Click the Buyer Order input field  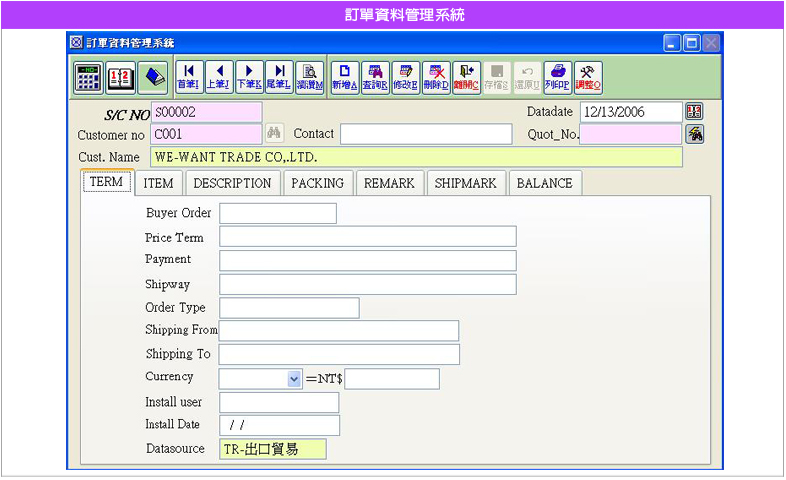tap(278, 213)
